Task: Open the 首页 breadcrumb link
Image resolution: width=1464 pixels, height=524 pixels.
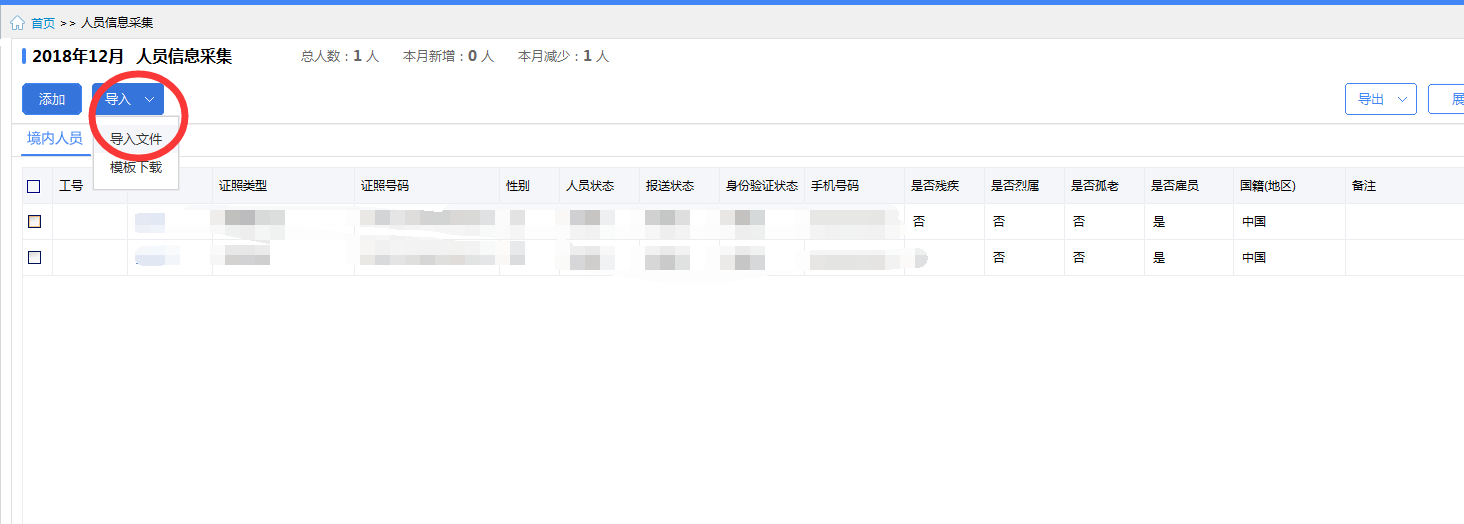Action: 43,23
